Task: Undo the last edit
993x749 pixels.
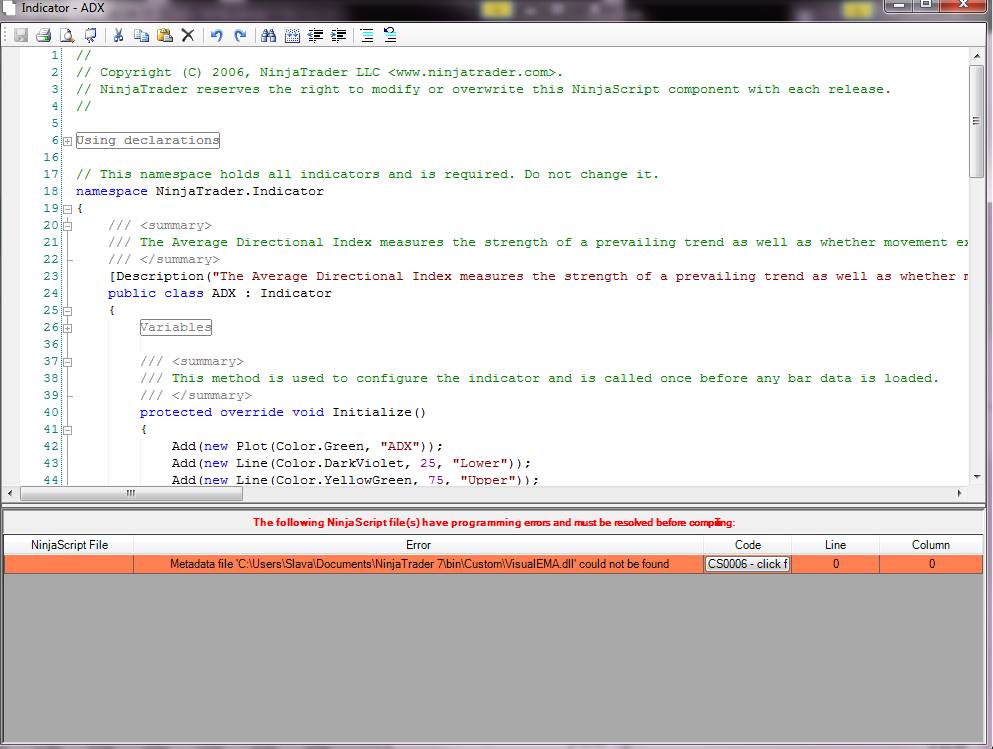Action: pyautogui.click(x=217, y=35)
